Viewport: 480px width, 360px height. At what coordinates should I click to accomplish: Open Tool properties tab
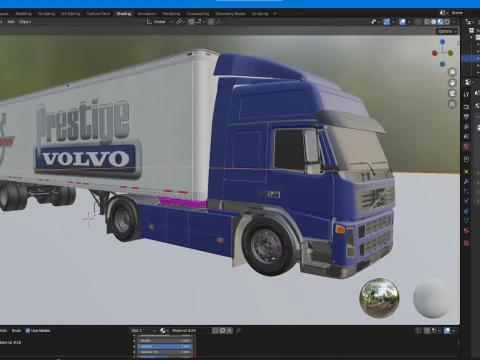click(466, 95)
